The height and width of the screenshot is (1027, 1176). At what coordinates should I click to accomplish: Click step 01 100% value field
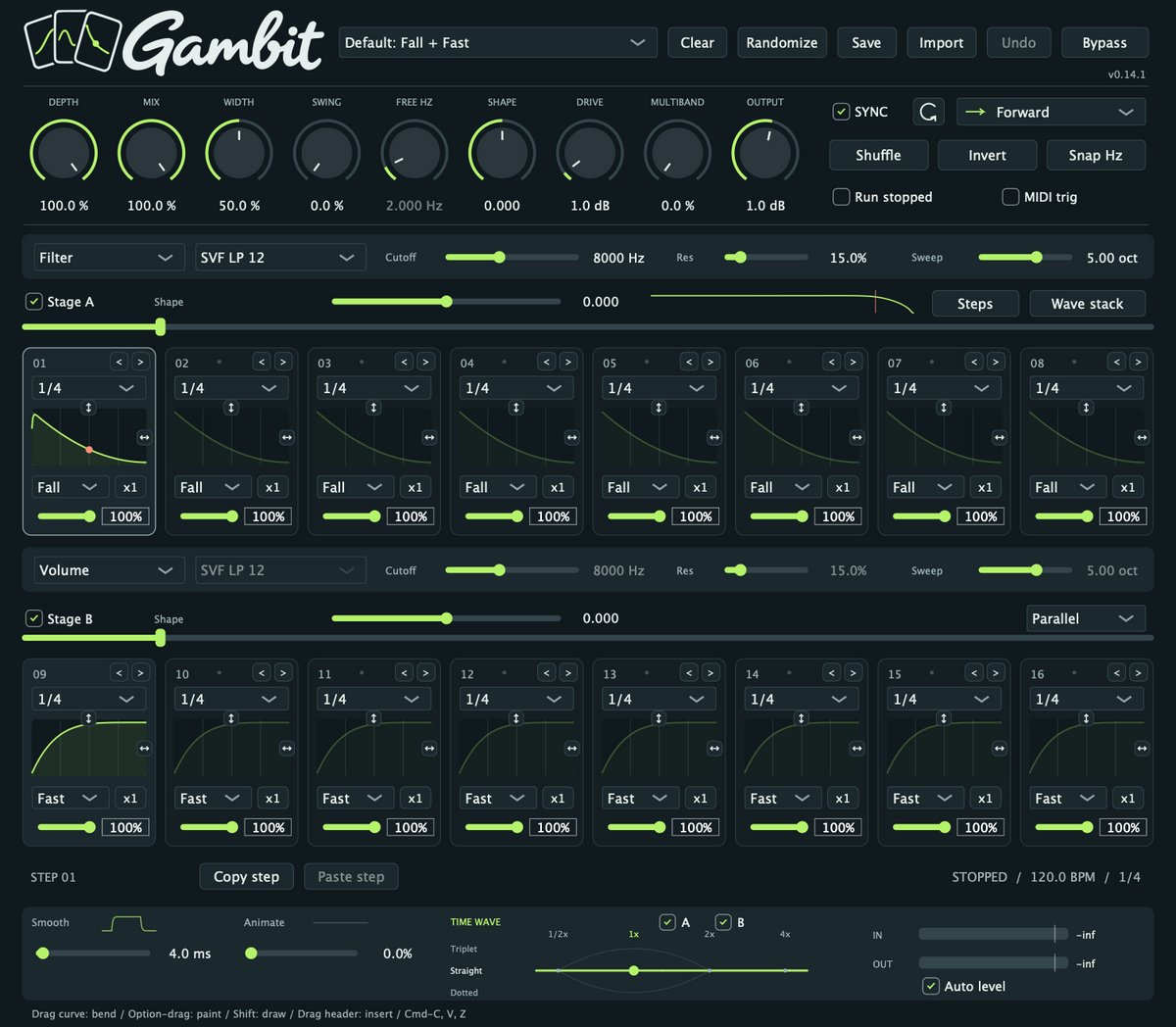[x=125, y=516]
